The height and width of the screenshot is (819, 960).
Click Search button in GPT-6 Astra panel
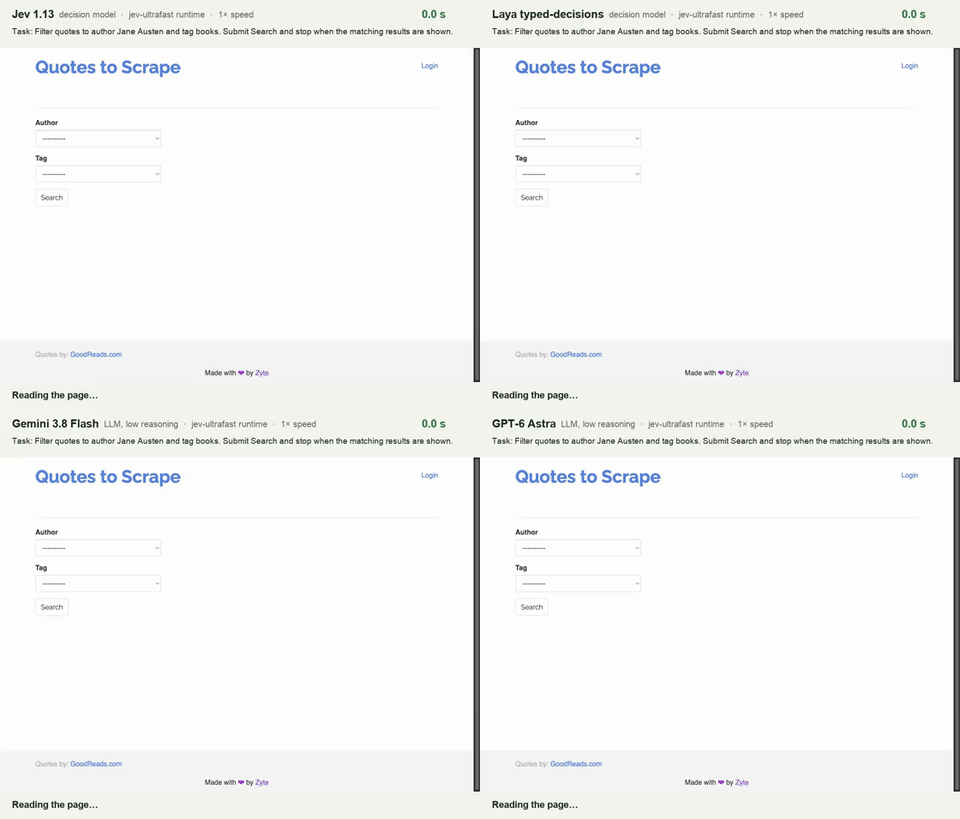coord(531,607)
